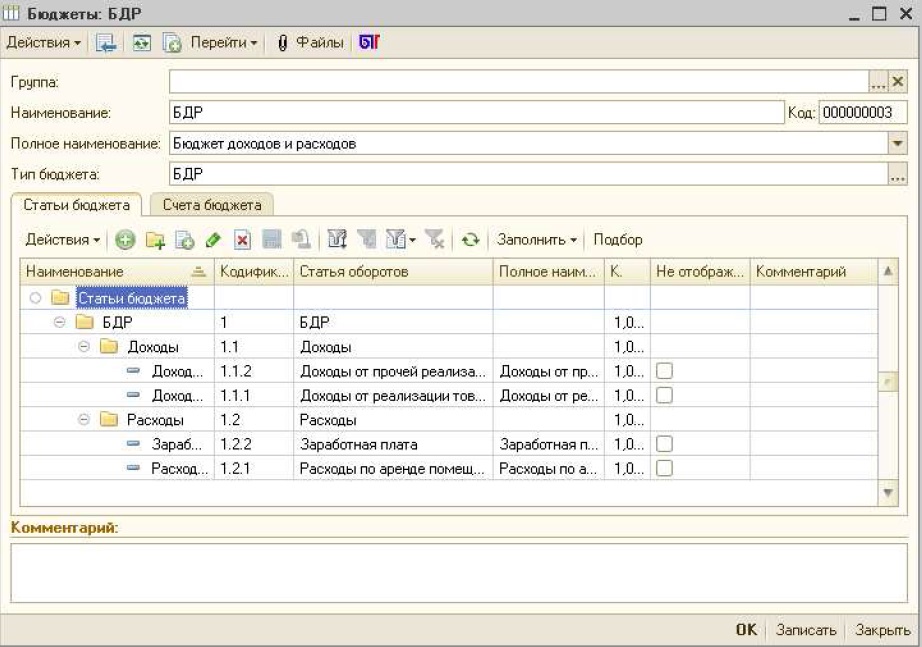Click the sort indicator in Наименование header
This screenshot has height=647, width=922.
199,272
